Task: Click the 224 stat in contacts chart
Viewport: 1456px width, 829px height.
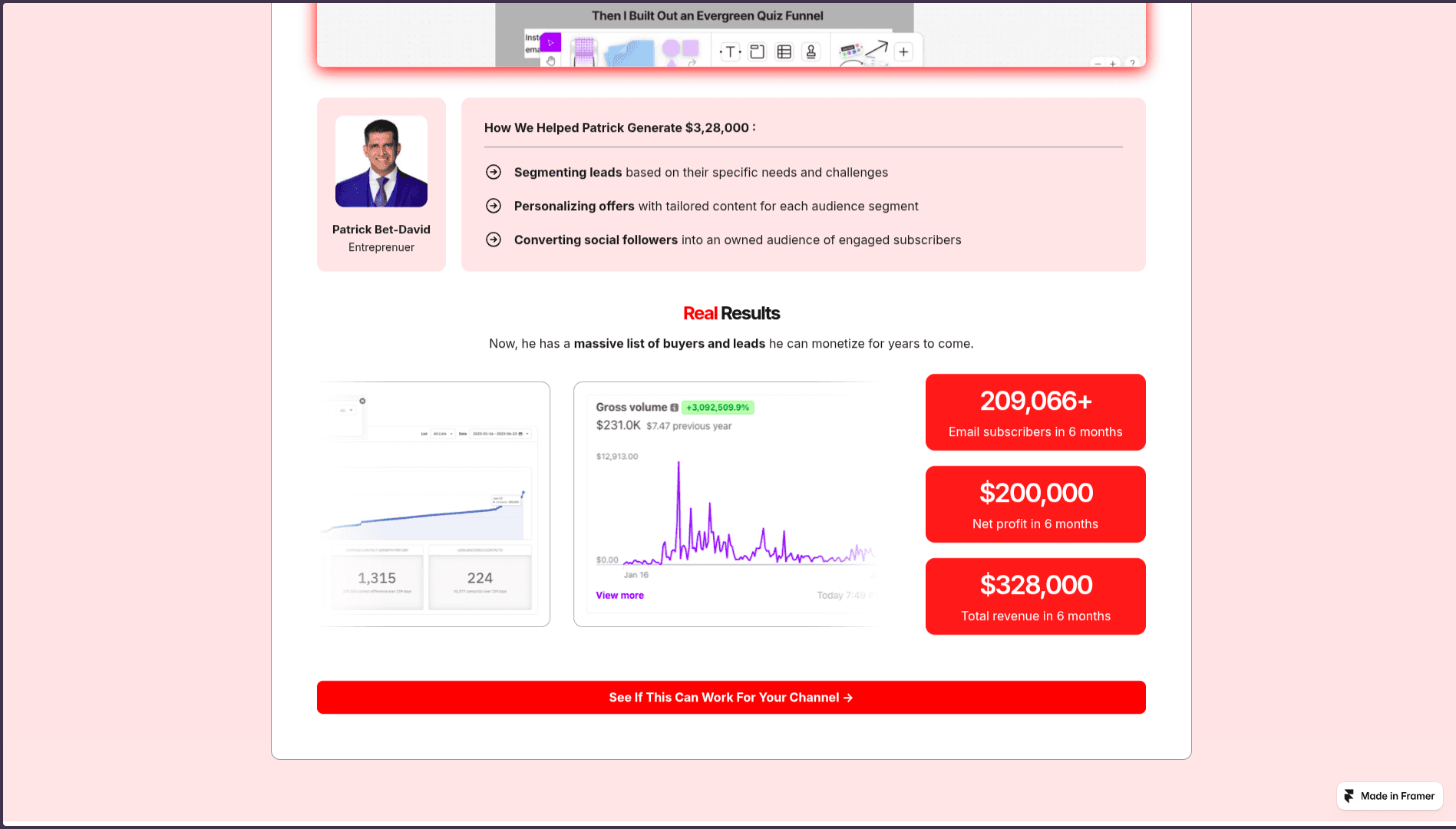Action: coord(480,578)
